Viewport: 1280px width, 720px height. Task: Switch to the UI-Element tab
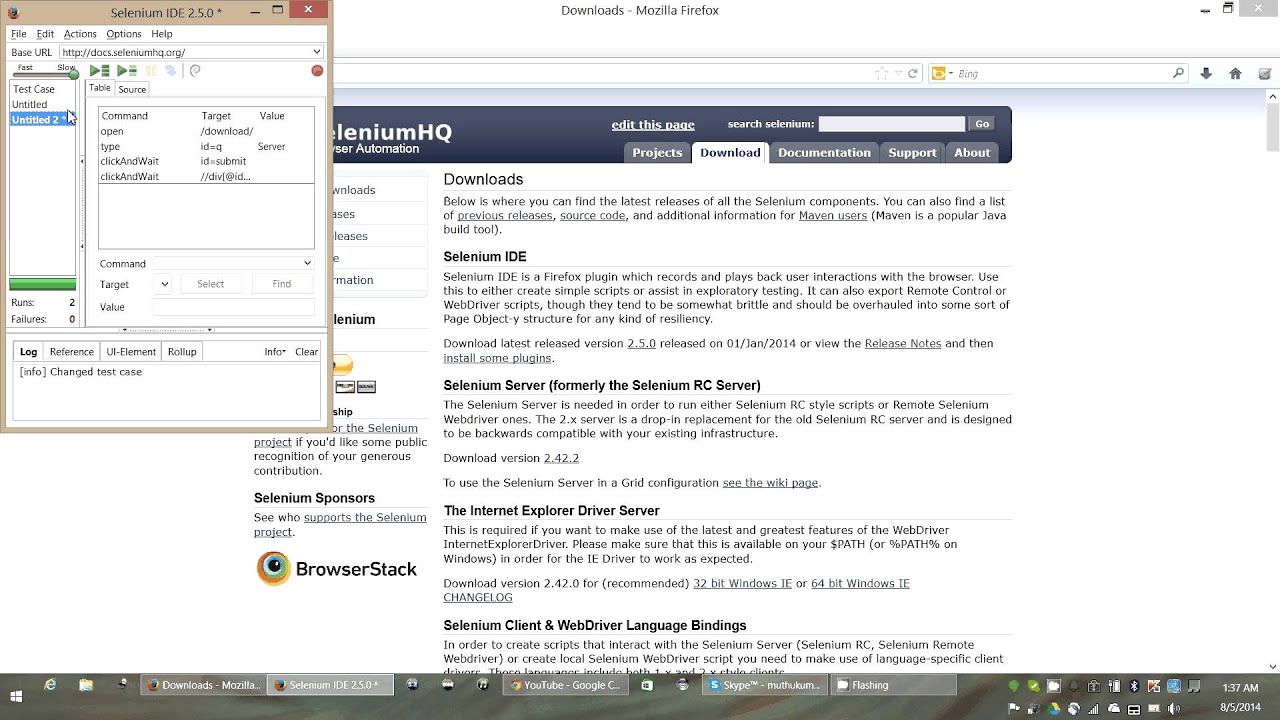131,352
